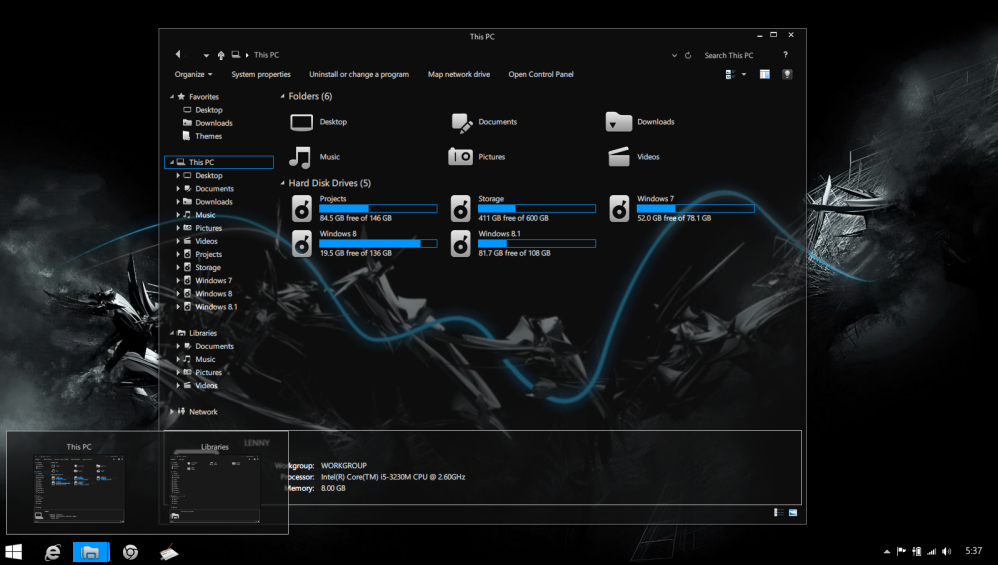Screen dimensions: 998x565
Task: Expand Projects drive in navigation tree
Action: tap(178, 254)
